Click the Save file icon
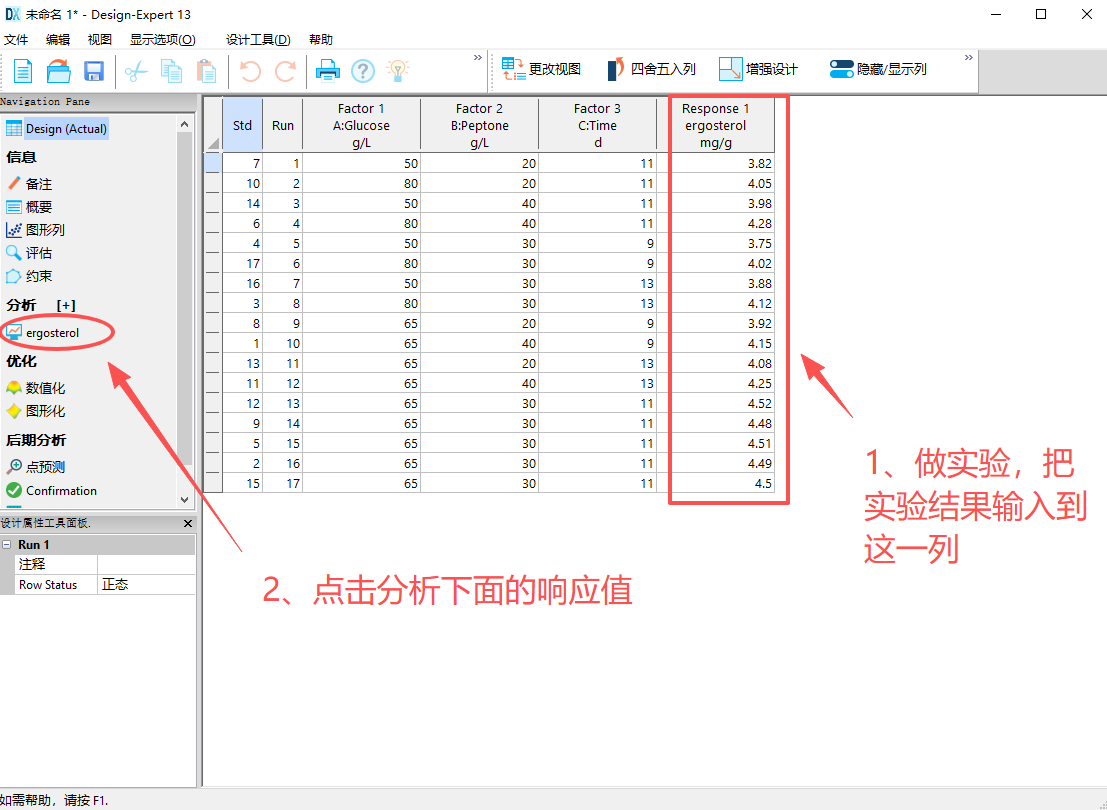Viewport: 1107px width, 810px height. pyautogui.click(x=94, y=70)
